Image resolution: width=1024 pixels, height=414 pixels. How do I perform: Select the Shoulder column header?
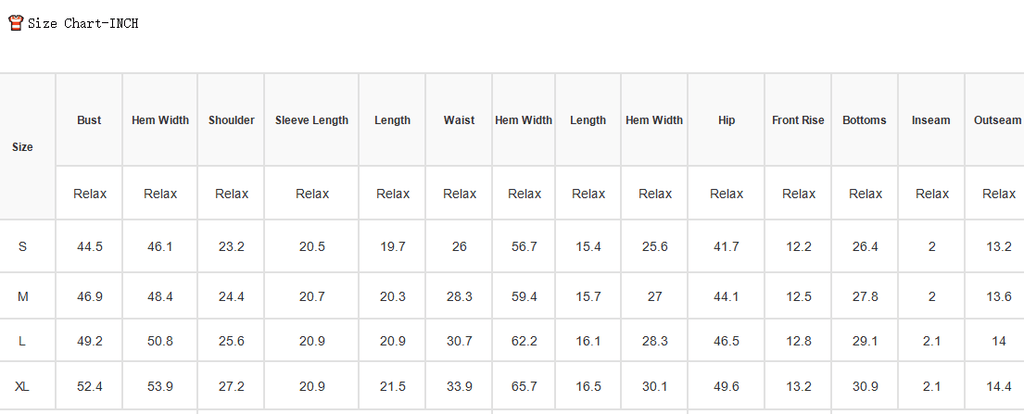coord(231,120)
